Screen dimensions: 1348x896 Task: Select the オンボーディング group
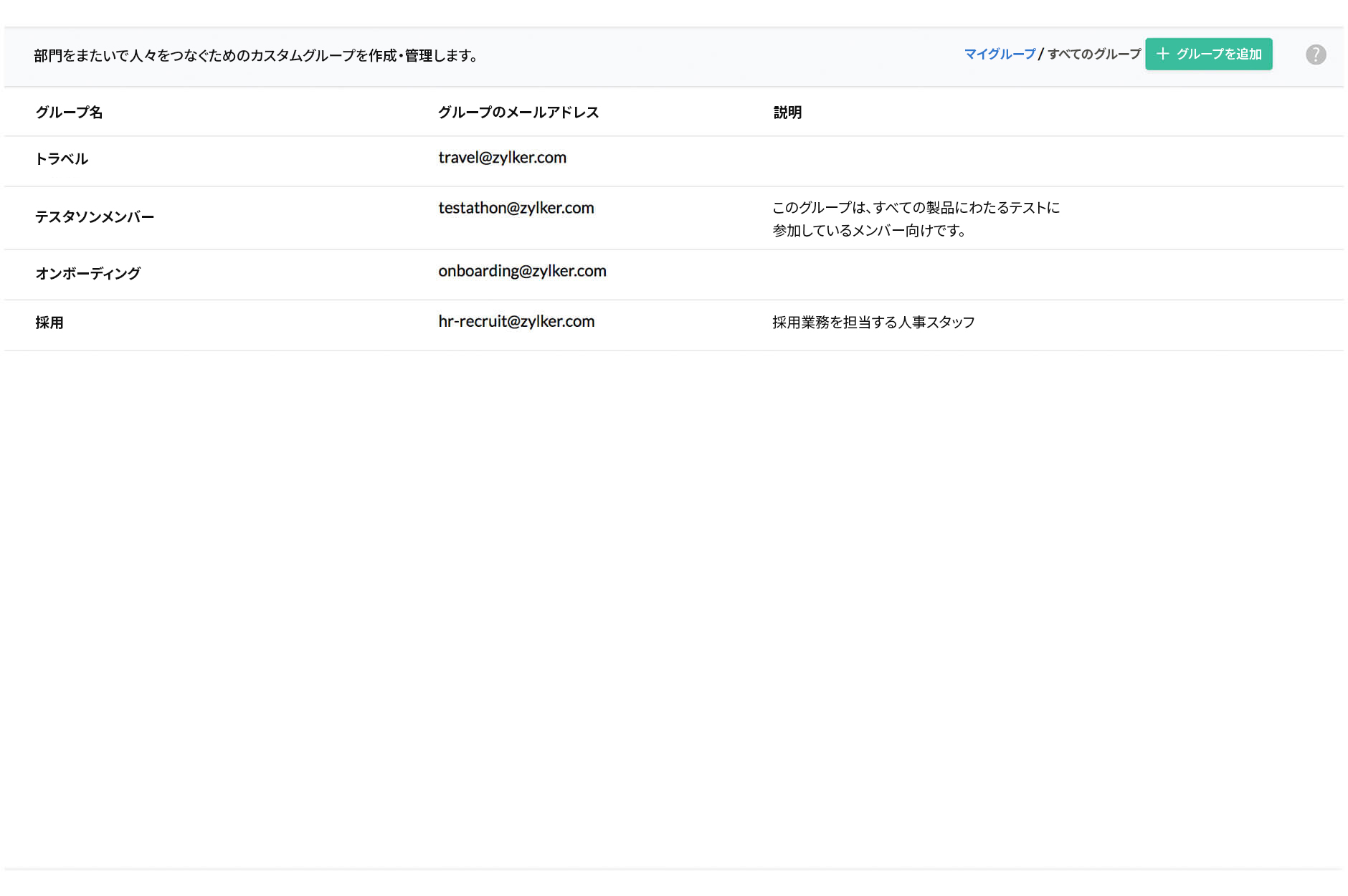[x=87, y=273]
